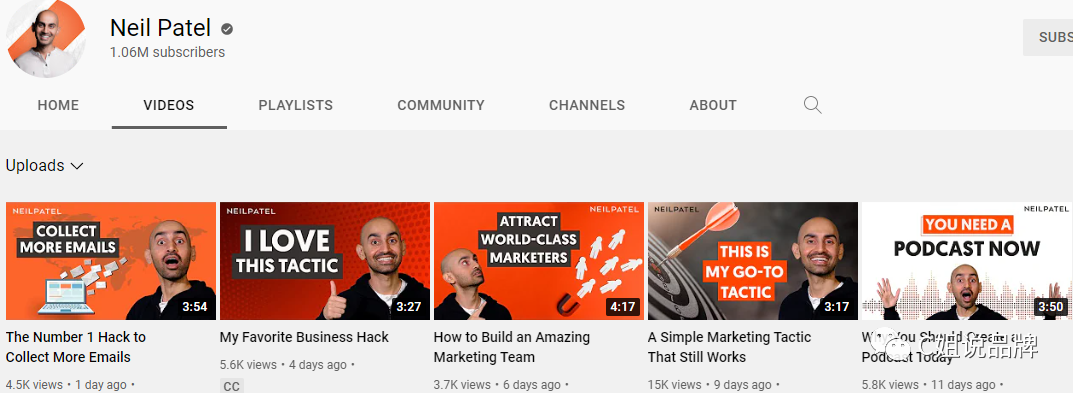Go to the COMMUNITY tab

pyautogui.click(x=441, y=105)
